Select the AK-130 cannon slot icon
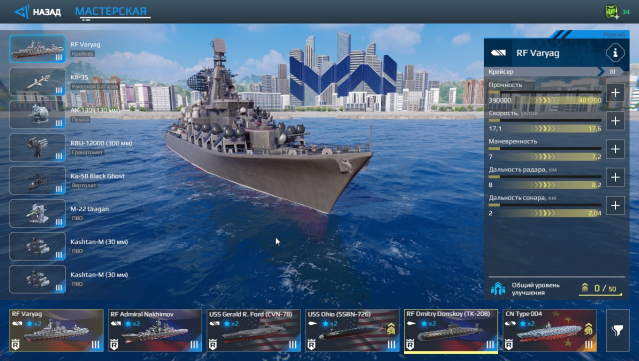Image resolution: width=639 pixels, height=361 pixels. pyautogui.click(x=37, y=114)
